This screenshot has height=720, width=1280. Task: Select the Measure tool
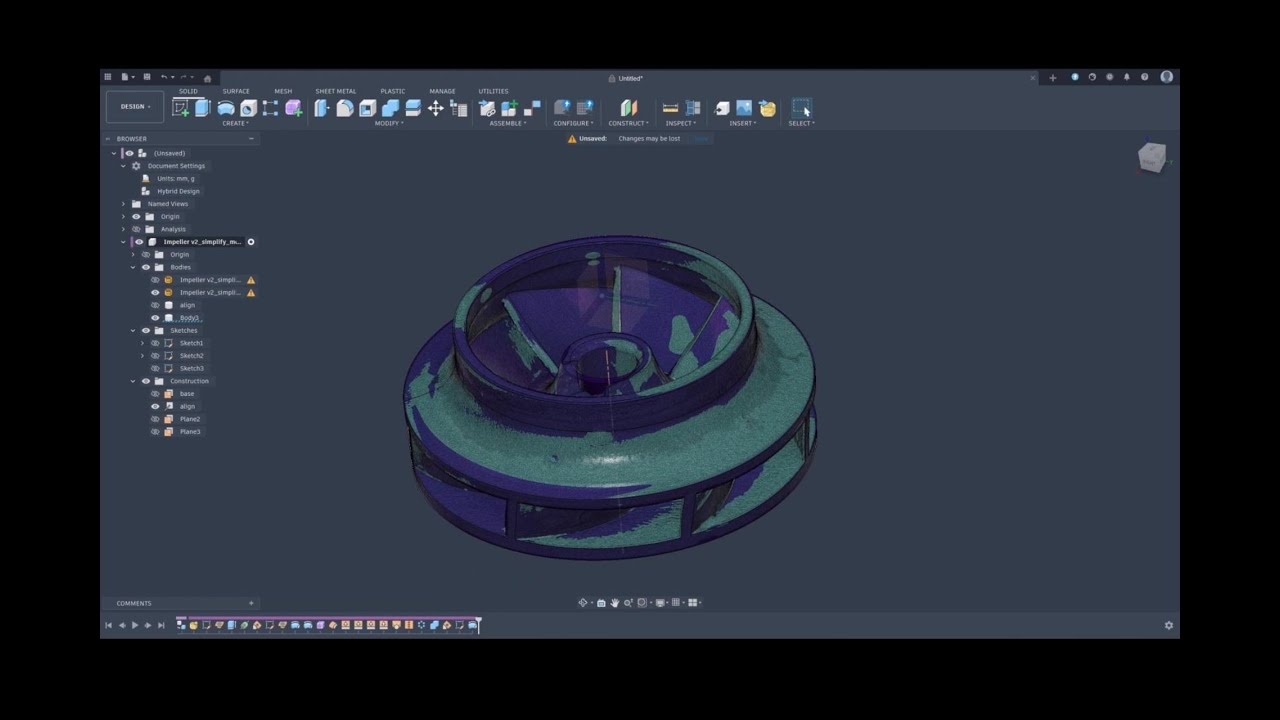(x=670, y=108)
